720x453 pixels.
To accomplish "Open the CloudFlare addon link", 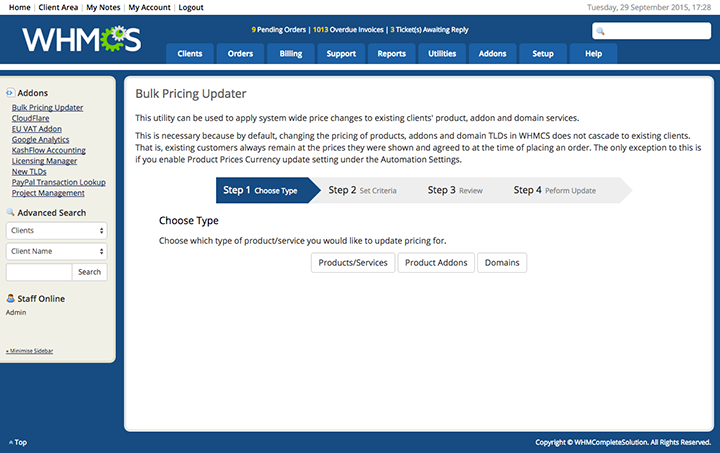I will [30, 118].
